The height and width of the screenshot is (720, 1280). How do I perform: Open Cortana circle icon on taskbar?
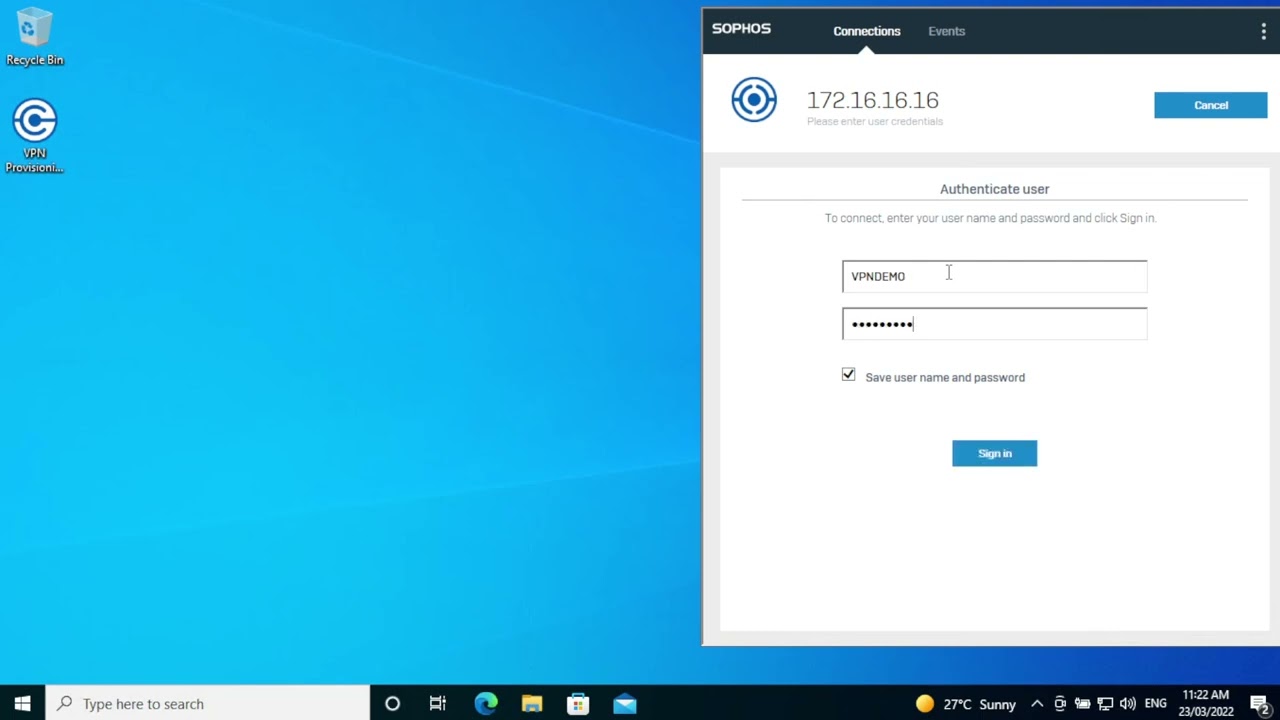tap(392, 703)
